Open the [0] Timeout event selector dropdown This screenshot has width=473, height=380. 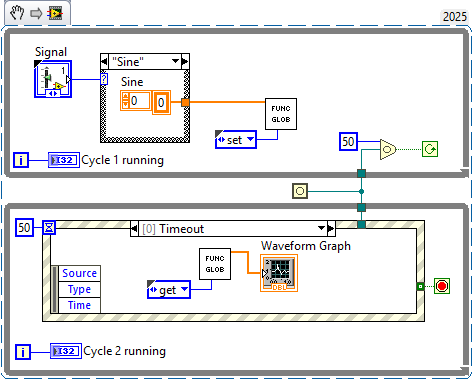coord(321,229)
